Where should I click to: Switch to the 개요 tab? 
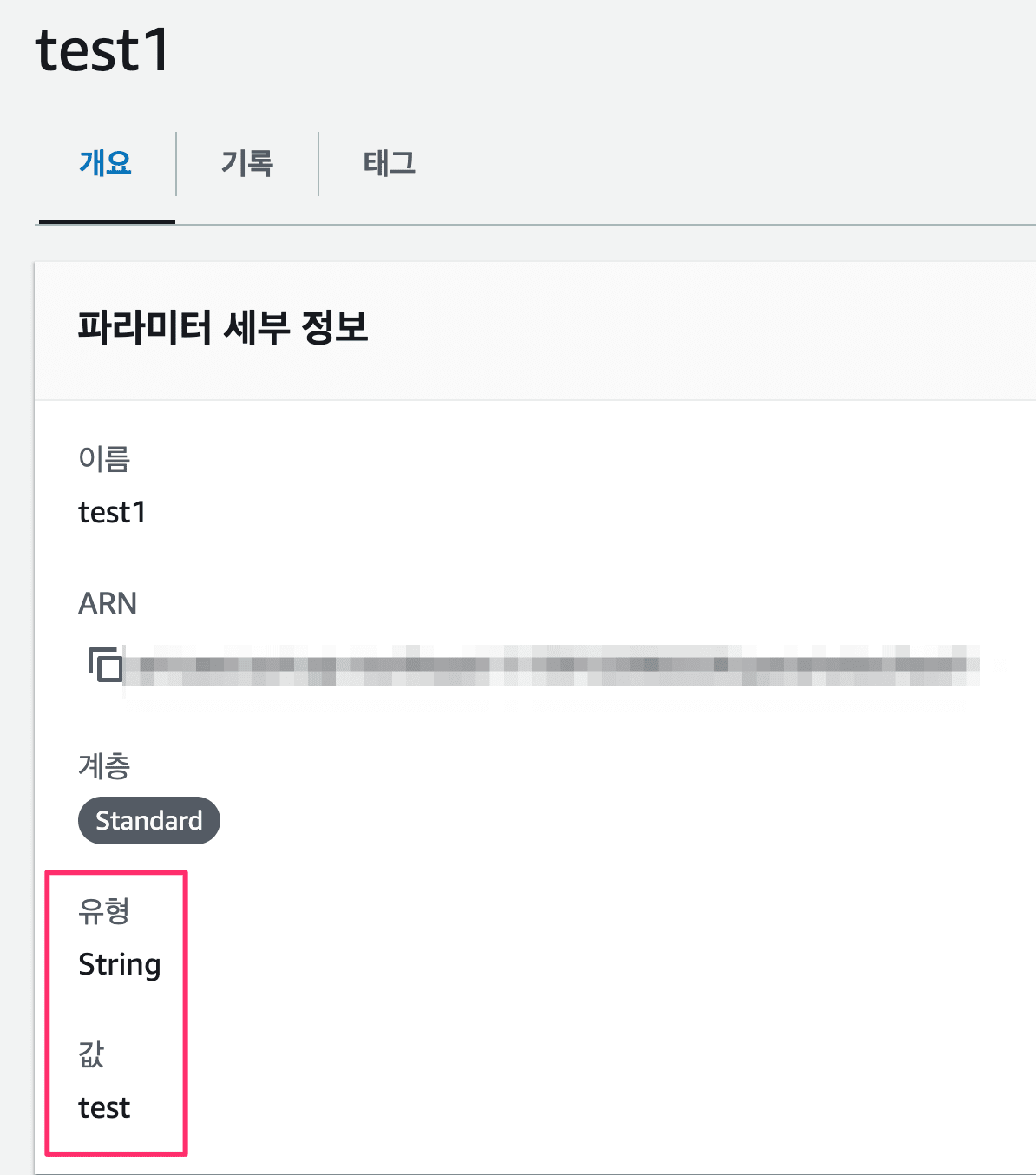click(x=105, y=163)
